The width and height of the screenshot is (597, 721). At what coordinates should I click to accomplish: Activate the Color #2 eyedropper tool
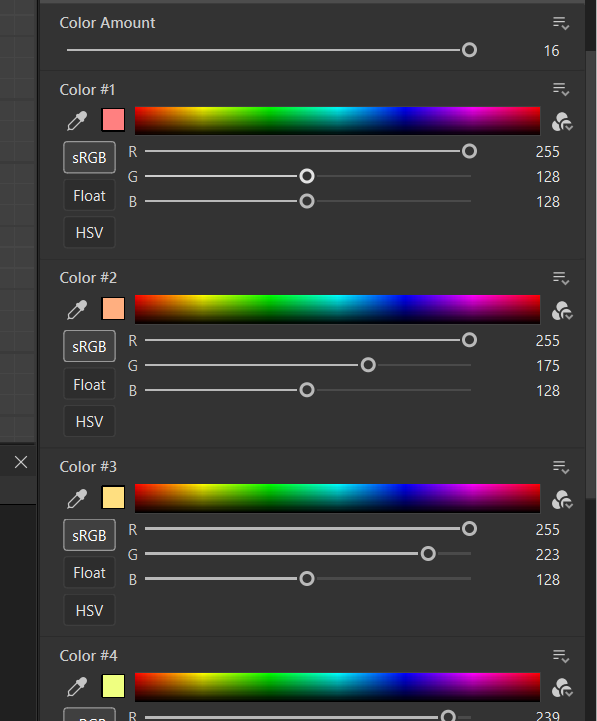[x=77, y=309]
